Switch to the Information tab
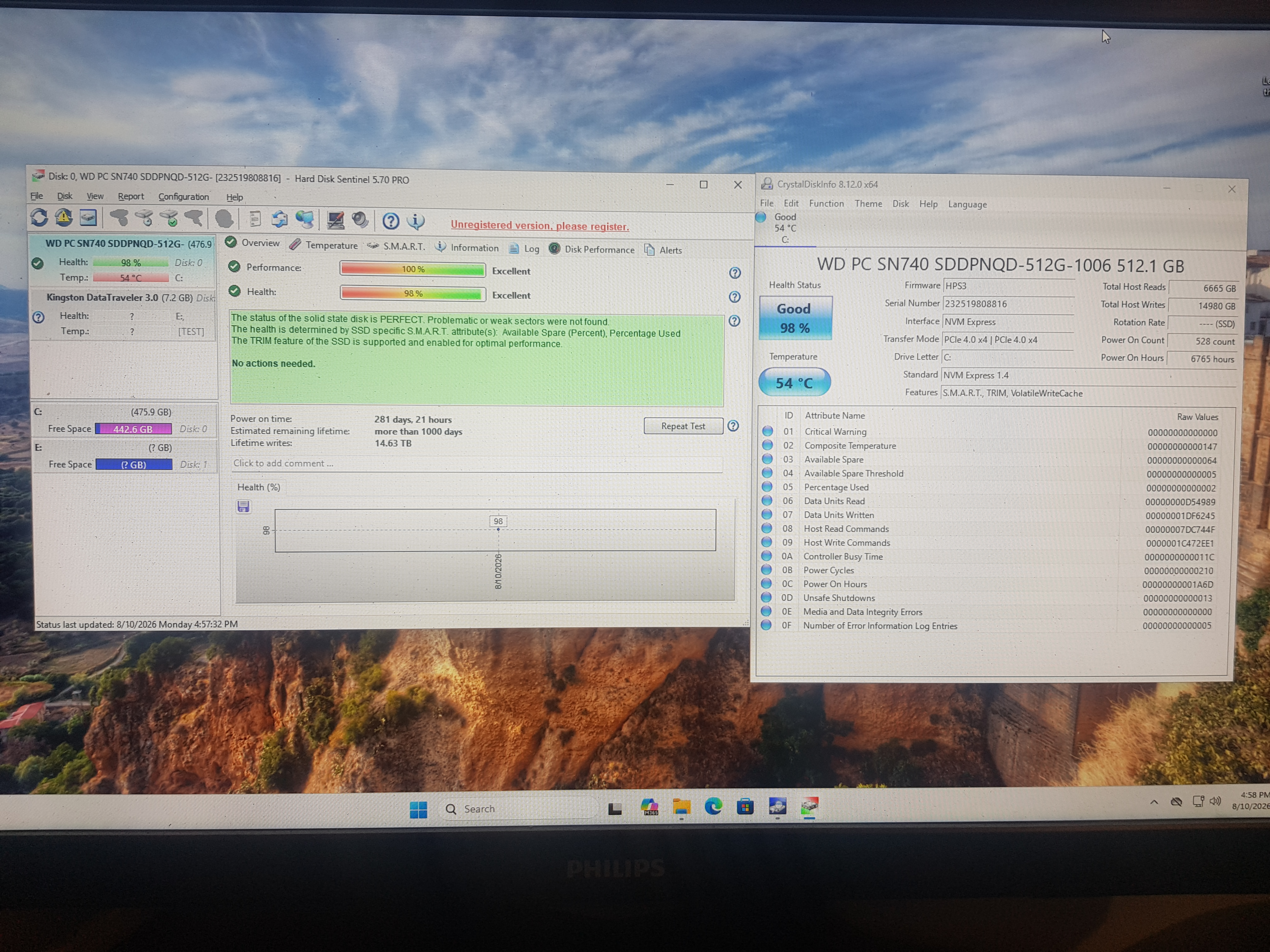This screenshot has width=1270, height=952. (467, 247)
